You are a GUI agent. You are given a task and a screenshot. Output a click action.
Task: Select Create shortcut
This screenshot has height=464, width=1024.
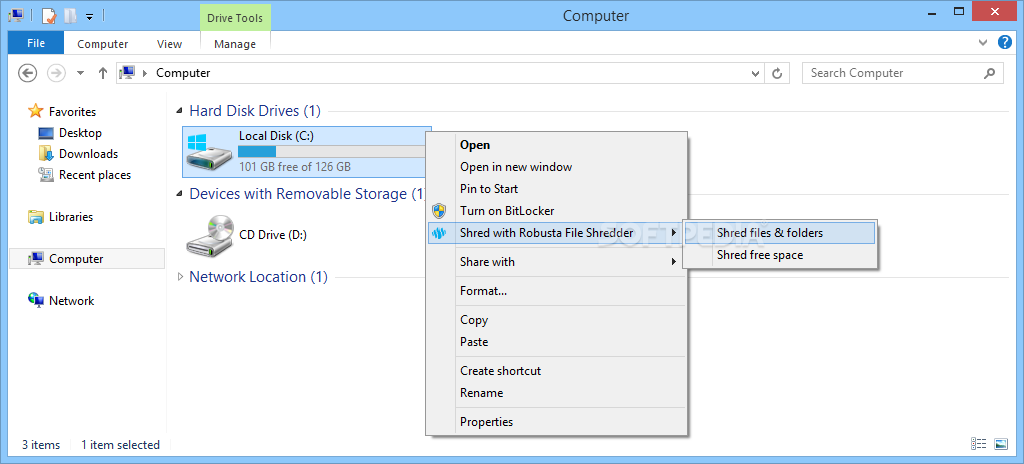[x=556, y=371]
